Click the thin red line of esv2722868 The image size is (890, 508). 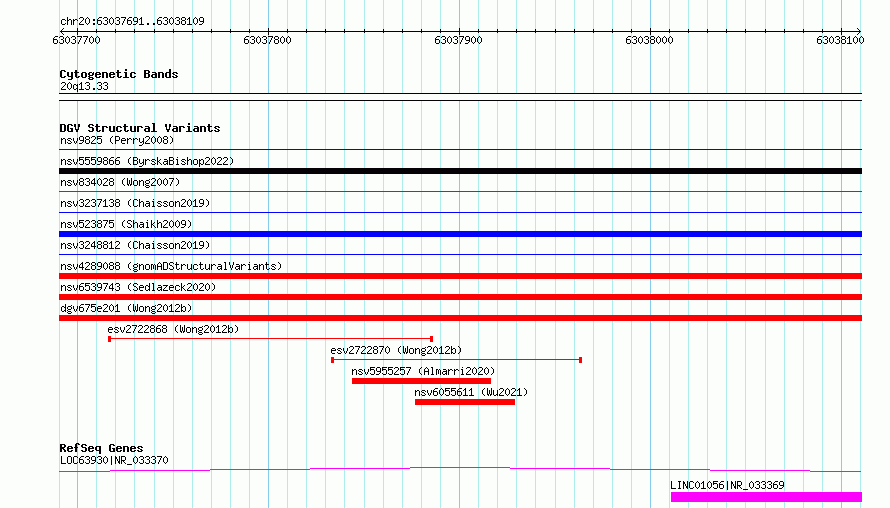click(270, 339)
